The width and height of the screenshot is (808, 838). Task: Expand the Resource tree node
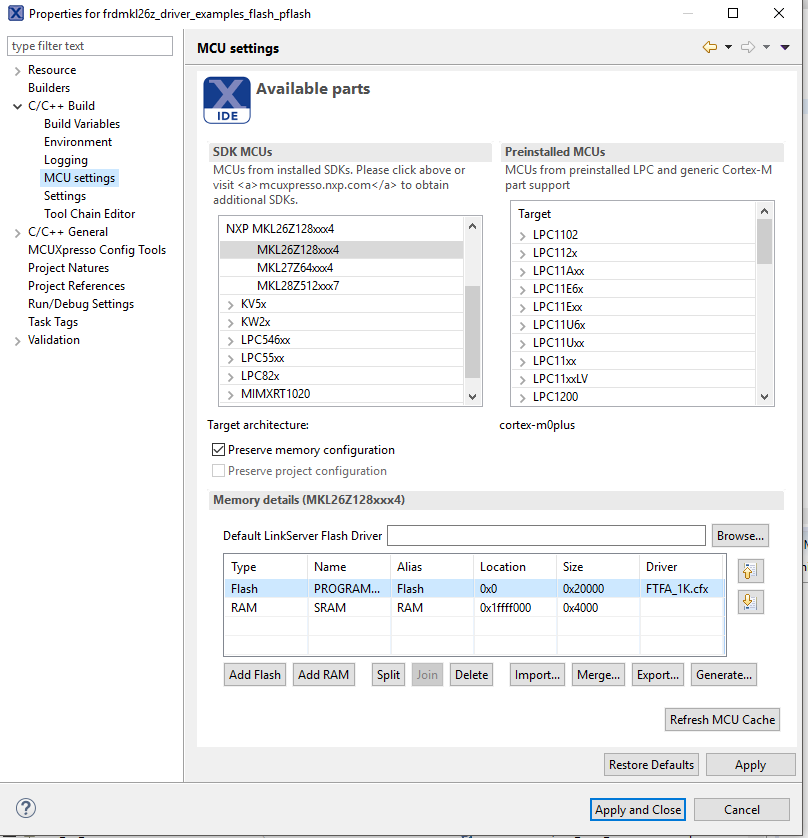(18, 71)
